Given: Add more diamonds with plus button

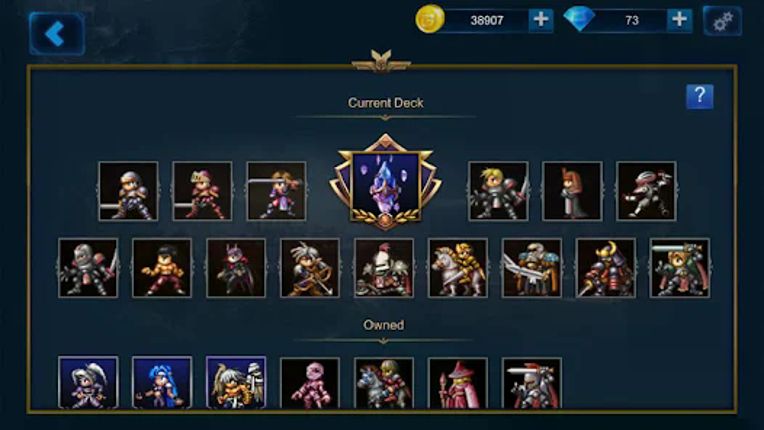Looking at the screenshot, I should point(679,20).
